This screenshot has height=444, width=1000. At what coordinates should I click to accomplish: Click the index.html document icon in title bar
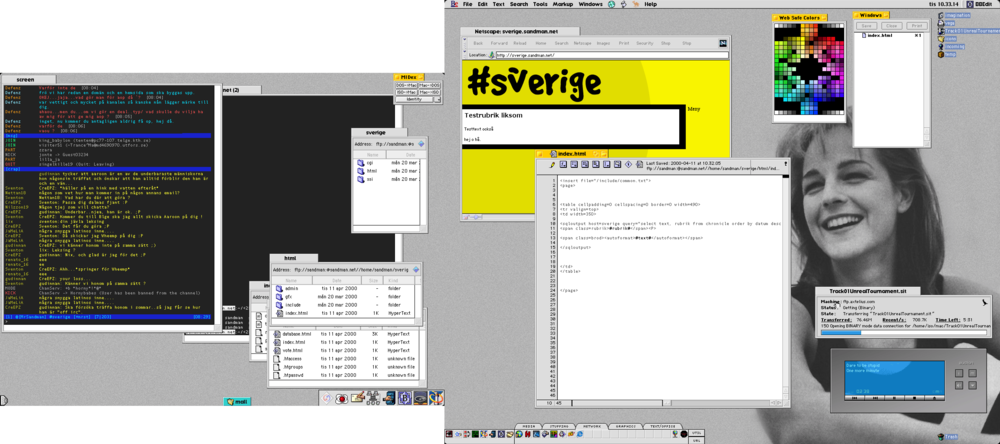[553, 153]
